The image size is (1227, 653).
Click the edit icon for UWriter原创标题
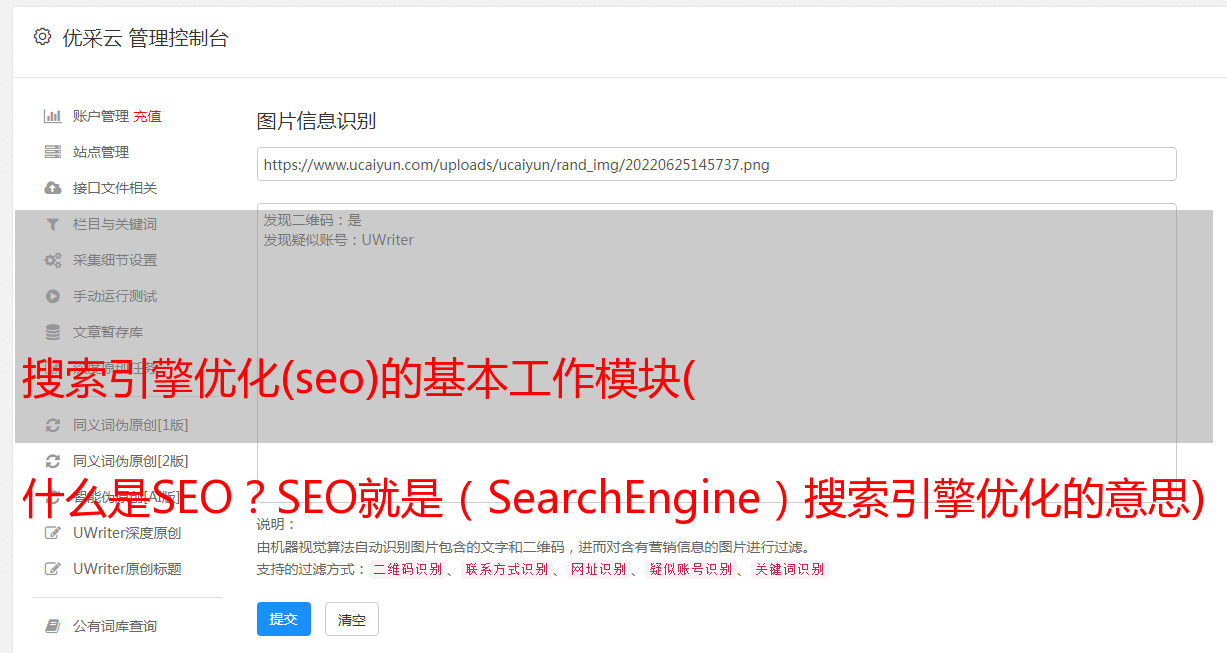pos(53,569)
